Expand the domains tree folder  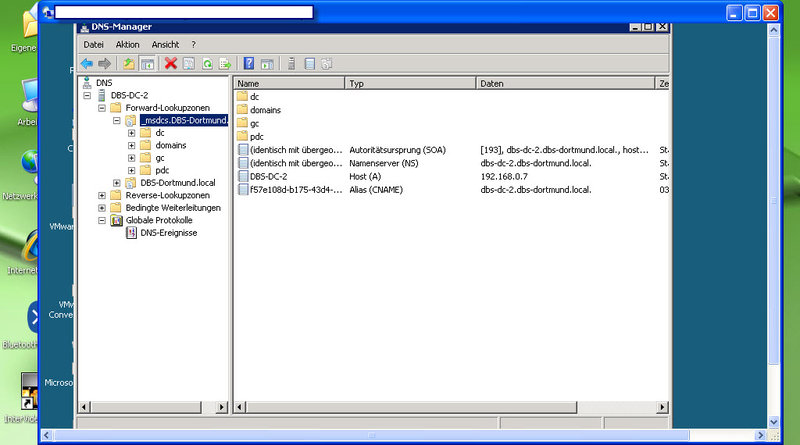click(132, 145)
